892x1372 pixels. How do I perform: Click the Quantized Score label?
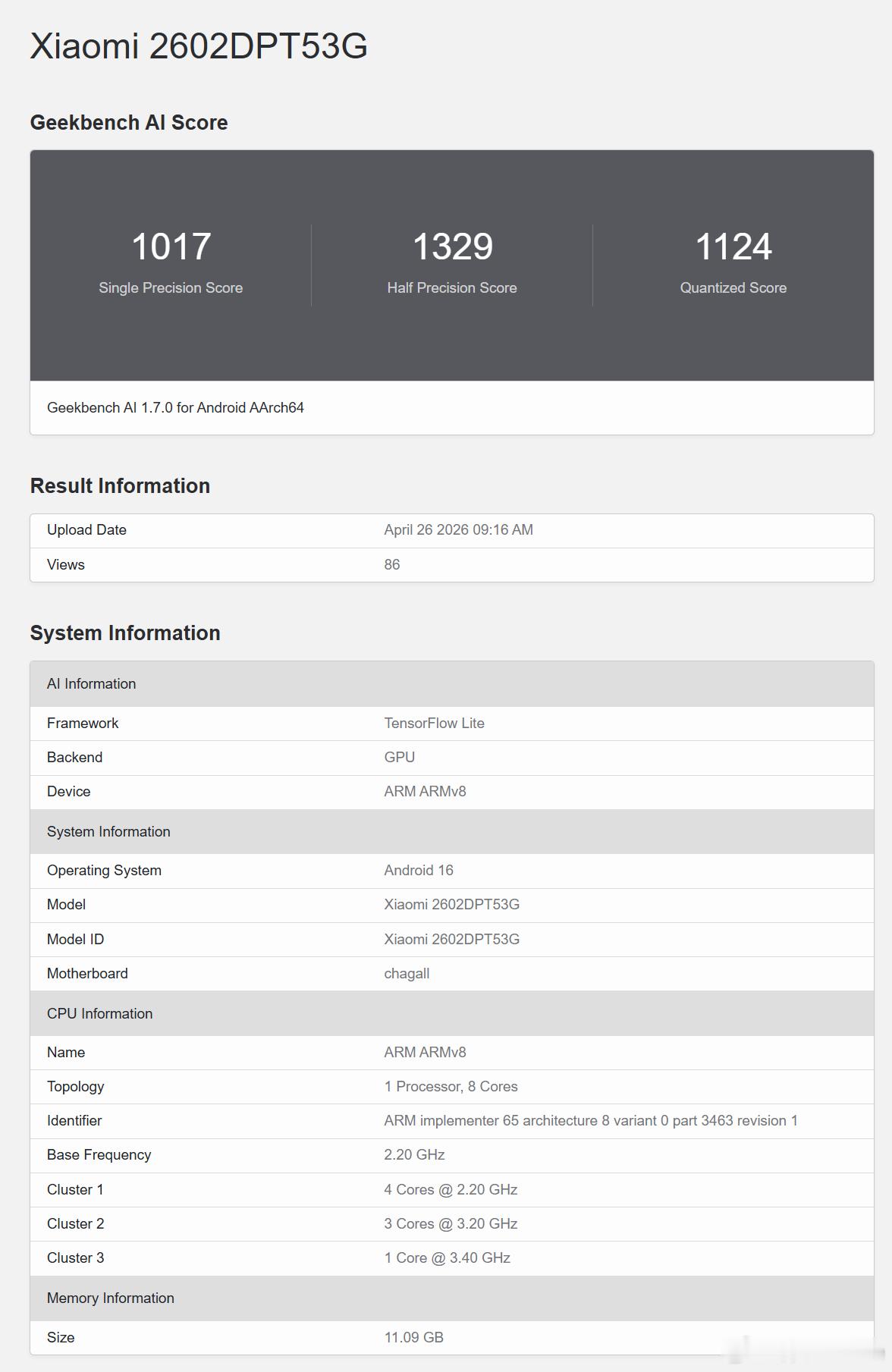[733, 287]
